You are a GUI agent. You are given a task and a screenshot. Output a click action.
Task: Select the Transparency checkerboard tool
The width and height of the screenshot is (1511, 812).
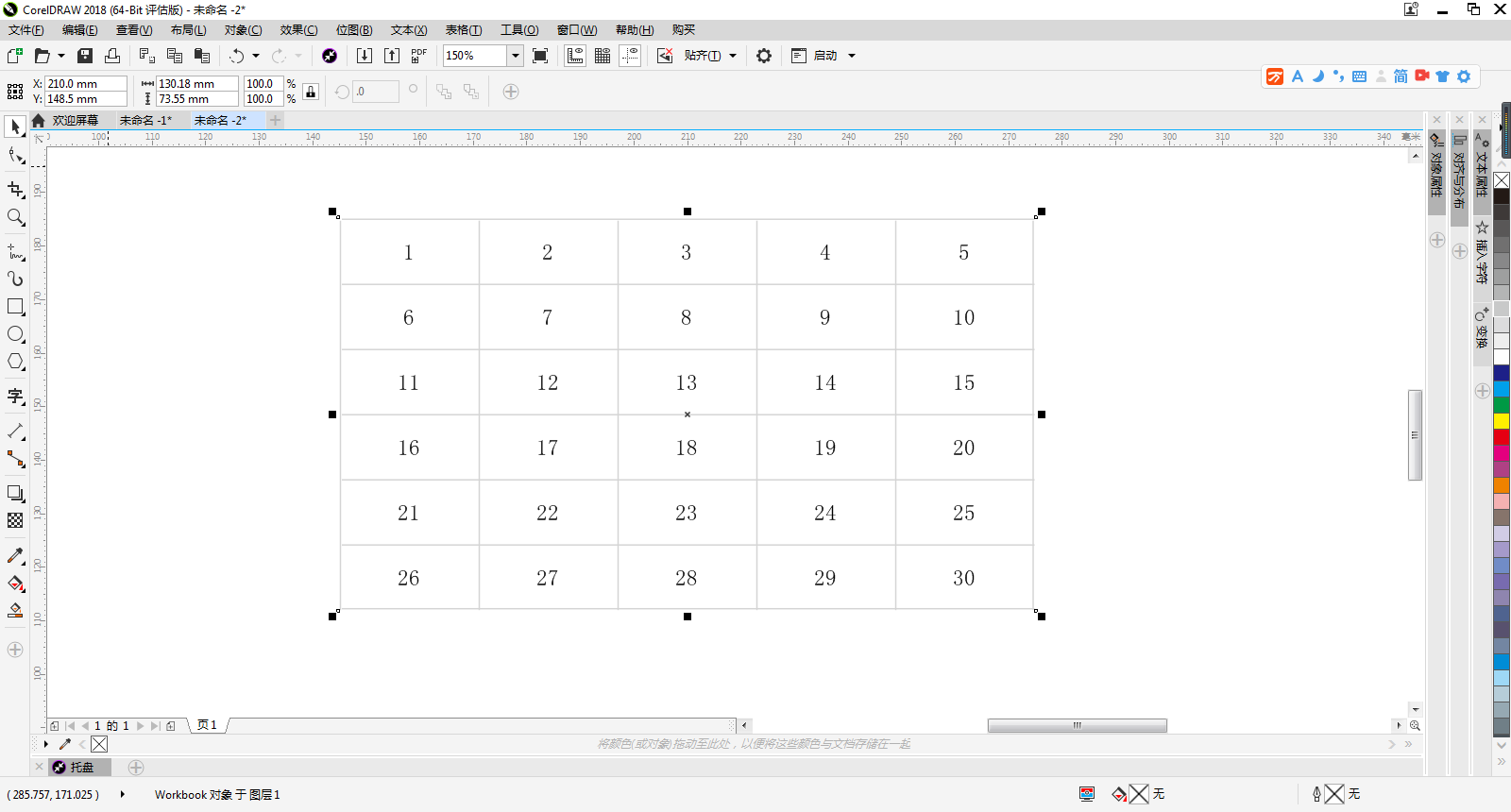click(15, 520)
